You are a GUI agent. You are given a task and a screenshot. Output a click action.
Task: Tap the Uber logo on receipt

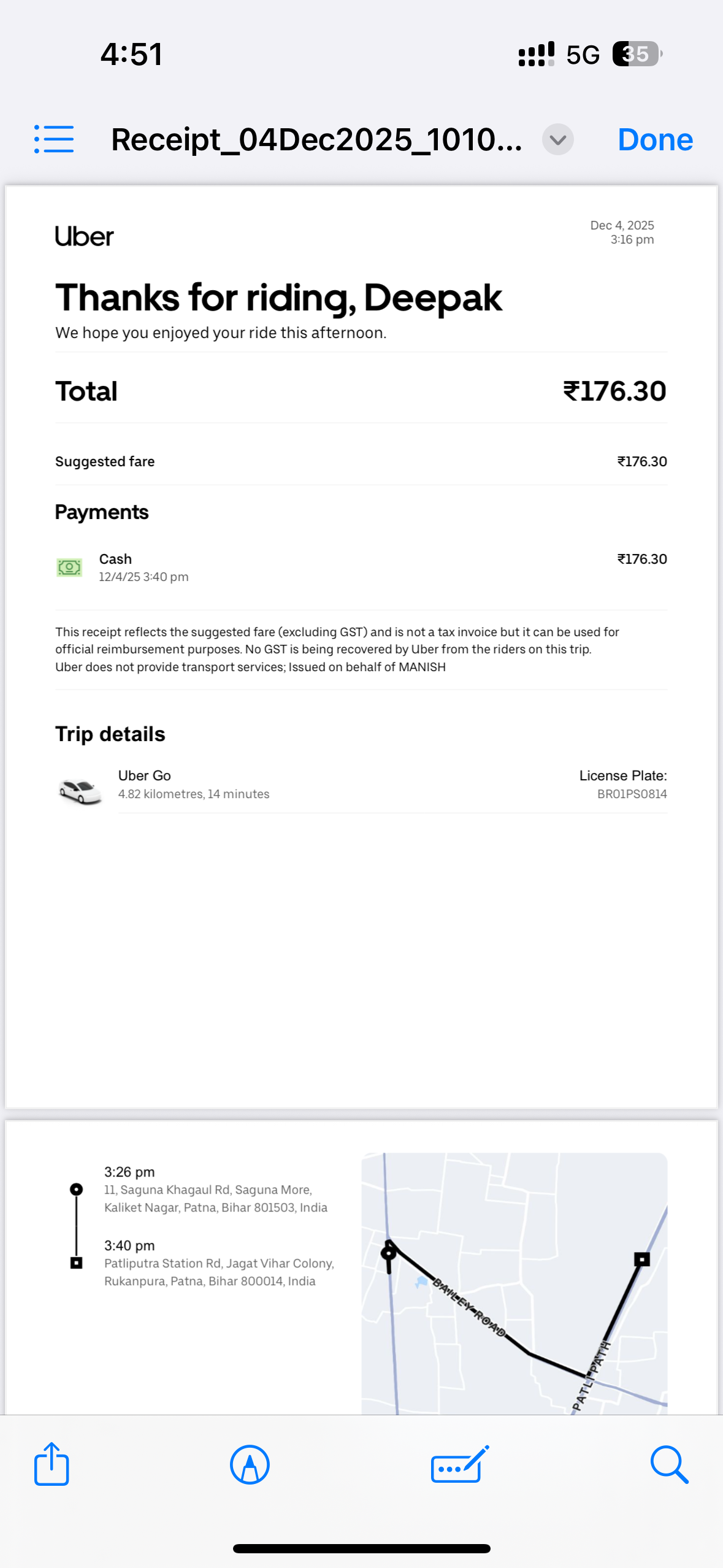tap(84, 237)
